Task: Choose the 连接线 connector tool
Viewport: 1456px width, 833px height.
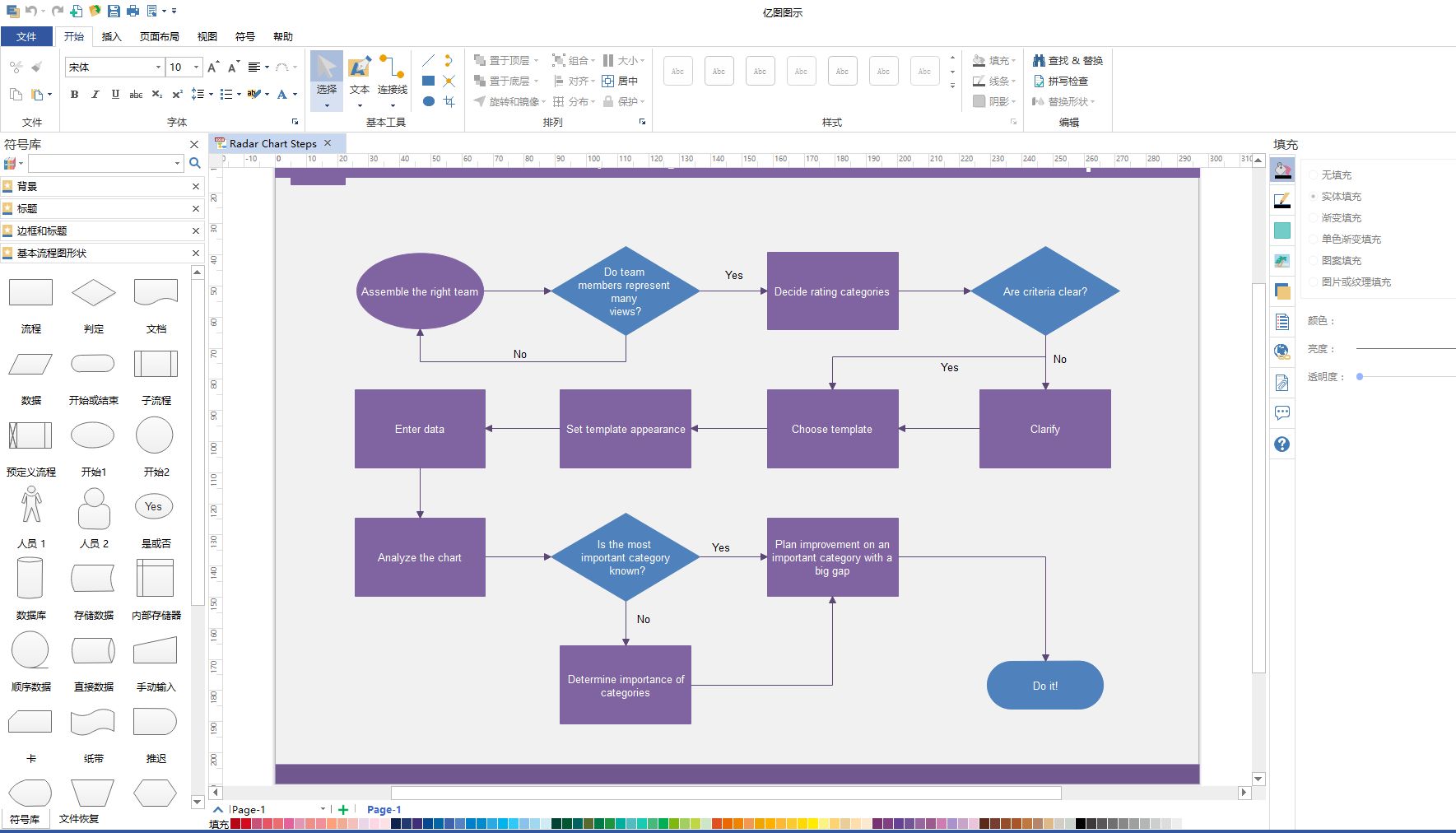Action: pyautogui.click(x=393, y=80)
